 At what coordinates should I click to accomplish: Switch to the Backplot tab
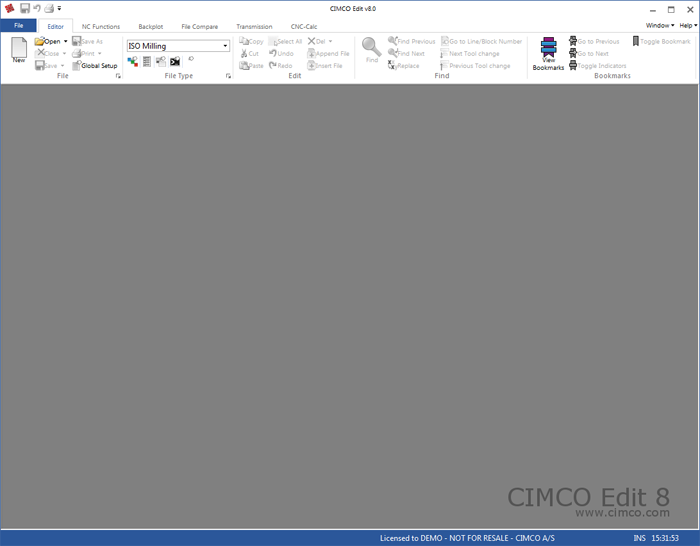(x=150, y=26)
